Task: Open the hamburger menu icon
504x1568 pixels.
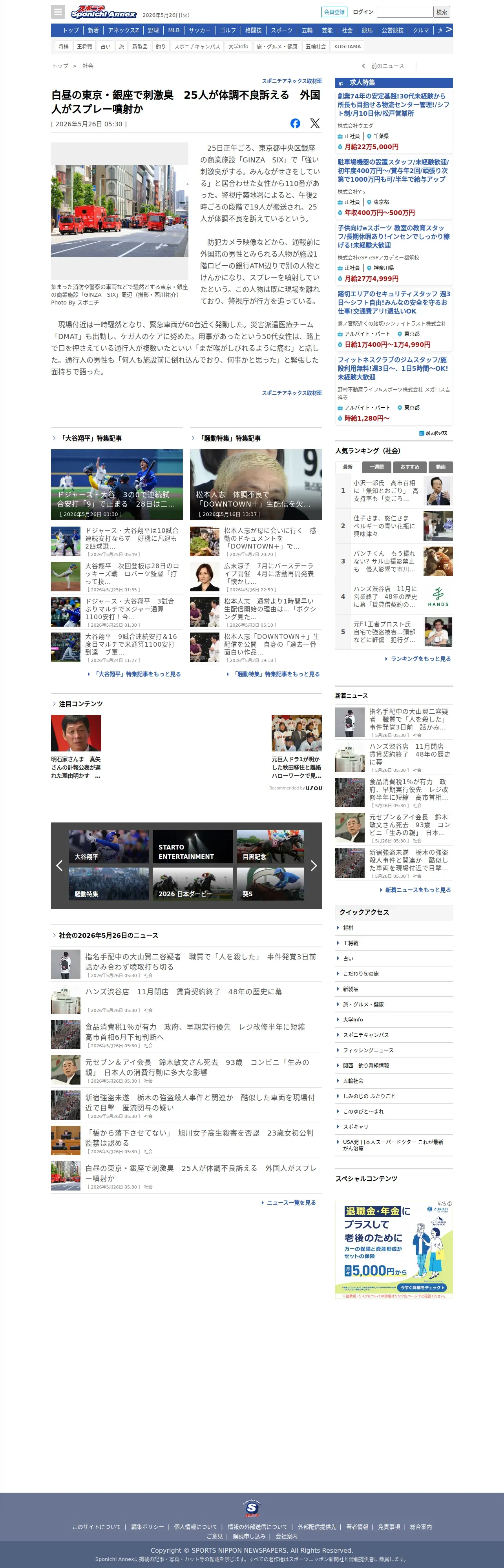Action: 58,12
